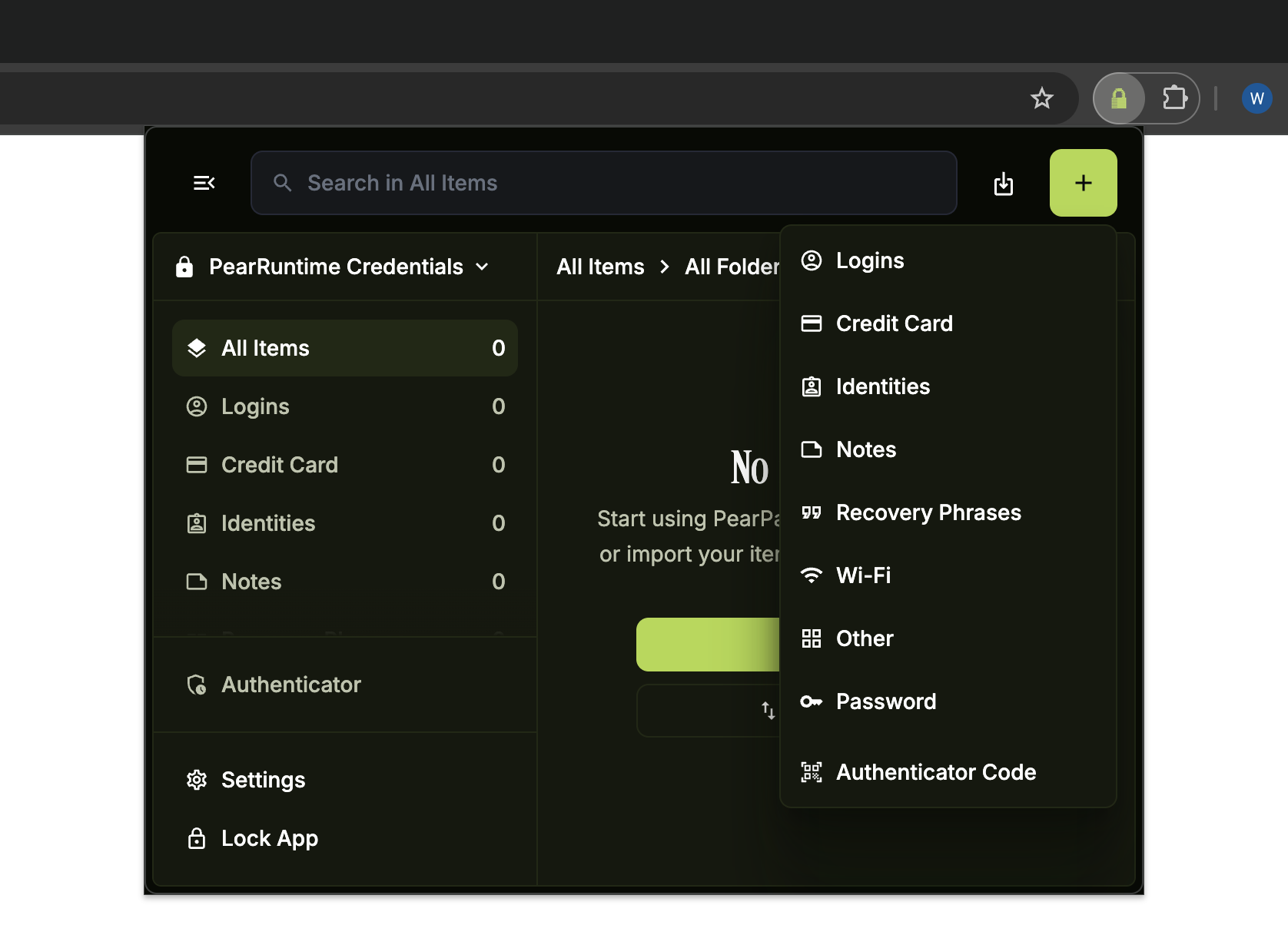Click the sidebar Identities badge icon
The height and width of the screenshot is (925, 1288).
[197, 523]
